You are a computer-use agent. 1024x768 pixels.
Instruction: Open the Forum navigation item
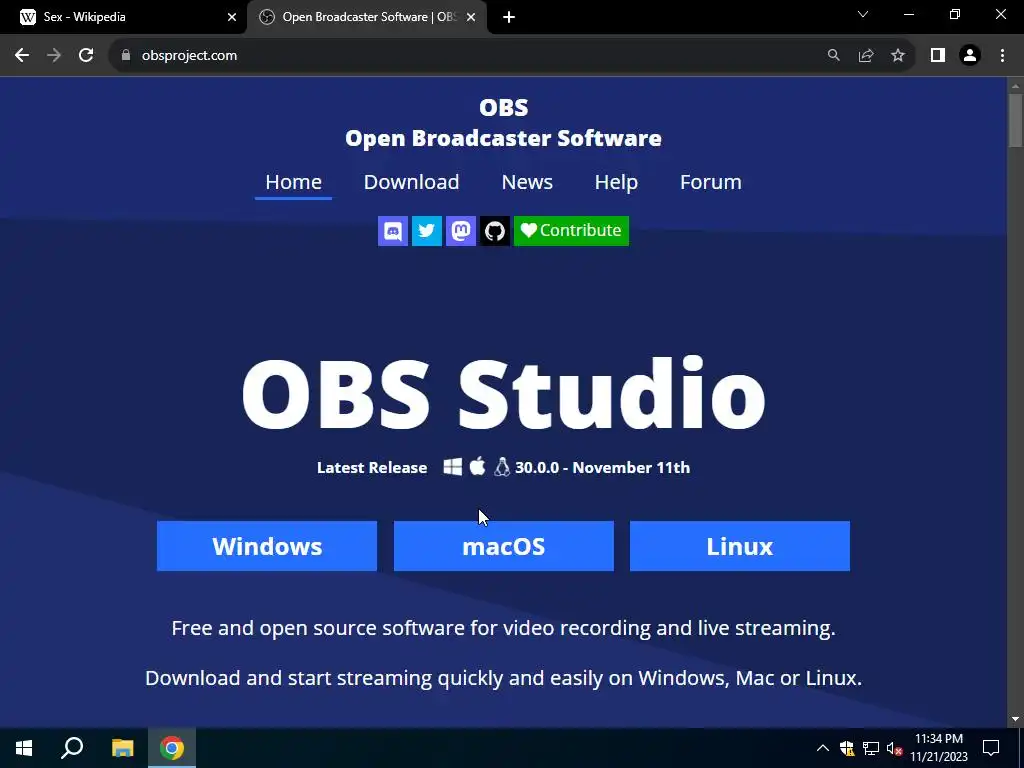pyautogui.click(x=711, y=182)
